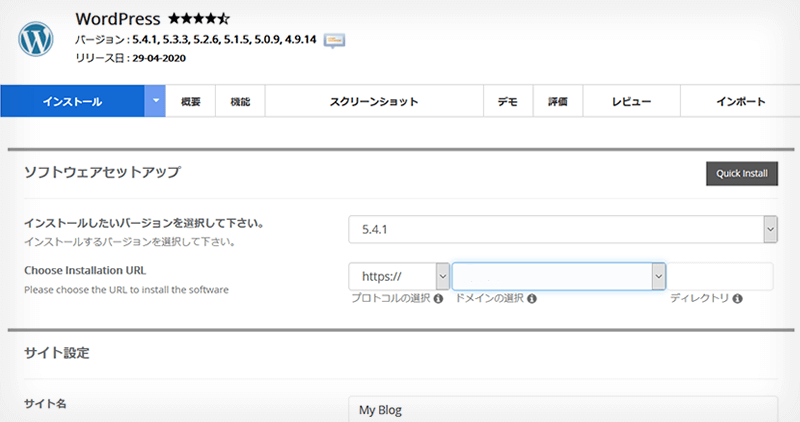Click the WordPress logo icon
Viewport: 800px width, 422px height.
pos(36,39)
